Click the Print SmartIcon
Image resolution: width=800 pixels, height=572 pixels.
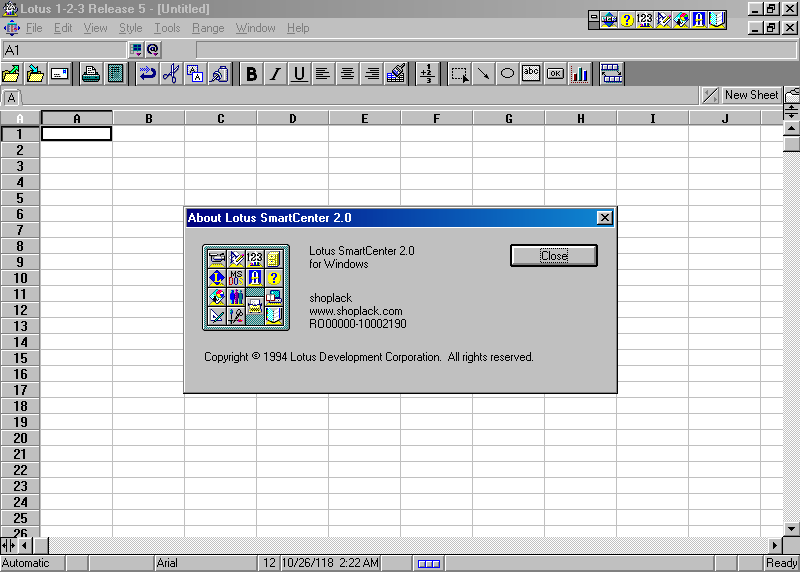(x=91, y=74)
